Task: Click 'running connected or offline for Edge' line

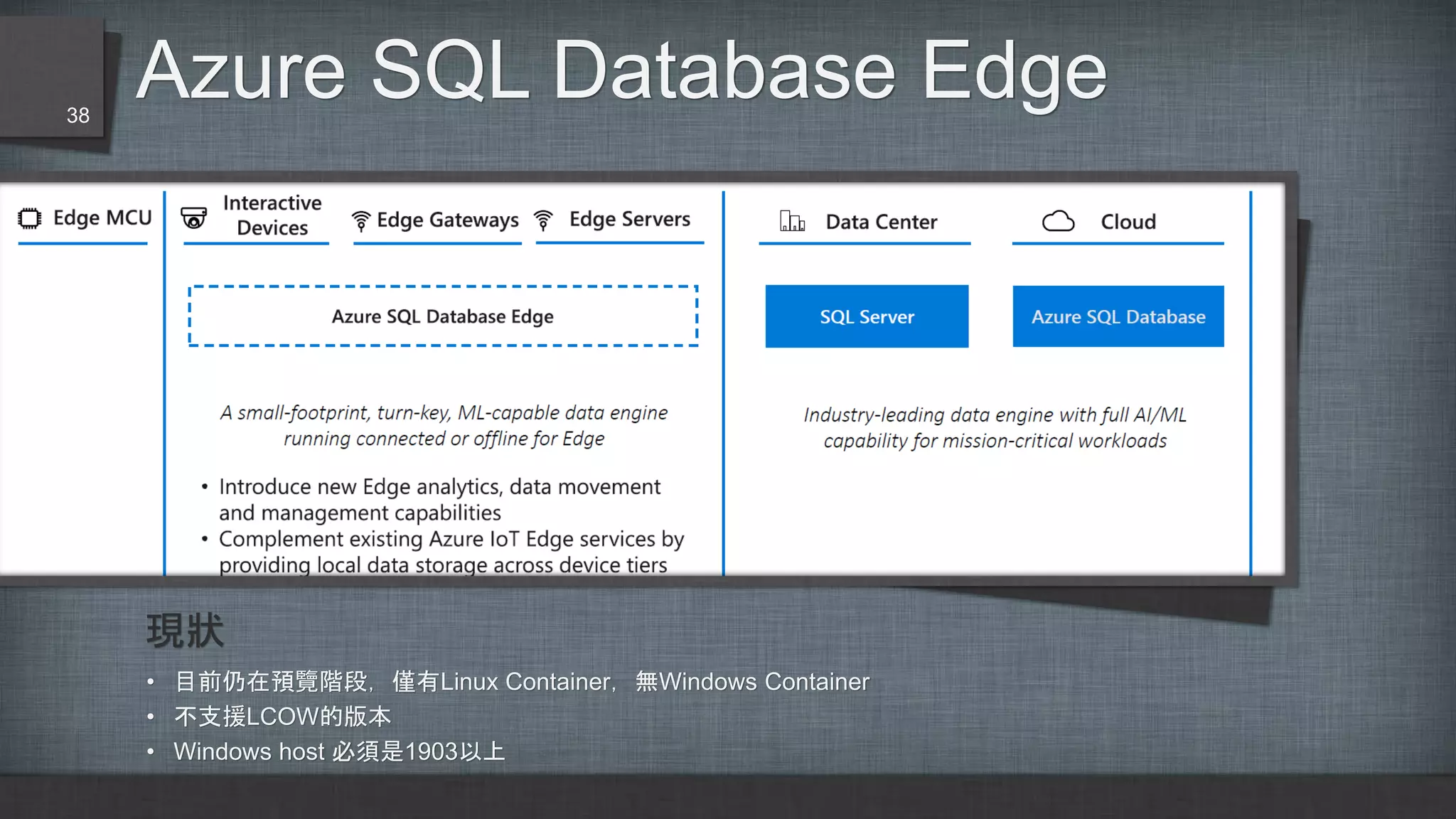Action: 444,439
